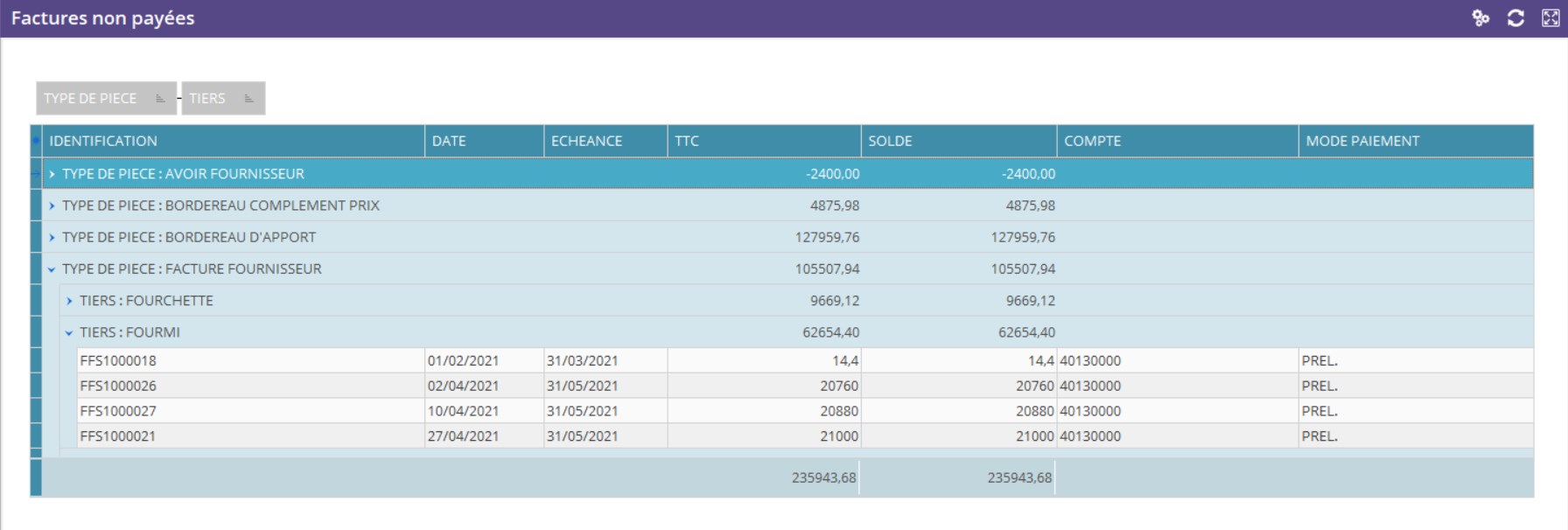The width and height of the screenshot is (1568, 530).
Task: Select invoice row FFS1000027
Action: click(118, 411)
